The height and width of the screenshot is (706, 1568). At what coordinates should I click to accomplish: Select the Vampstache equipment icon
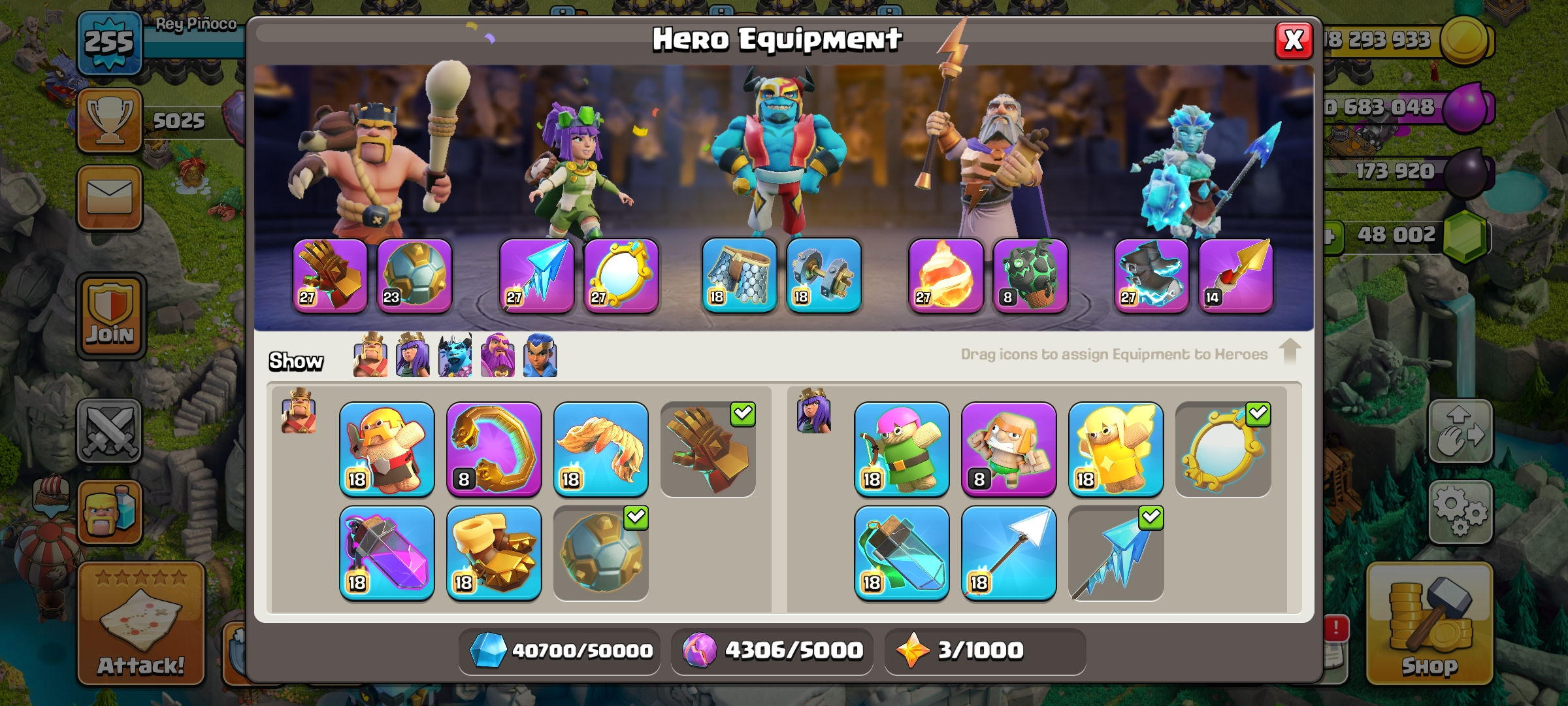(601, 450)
